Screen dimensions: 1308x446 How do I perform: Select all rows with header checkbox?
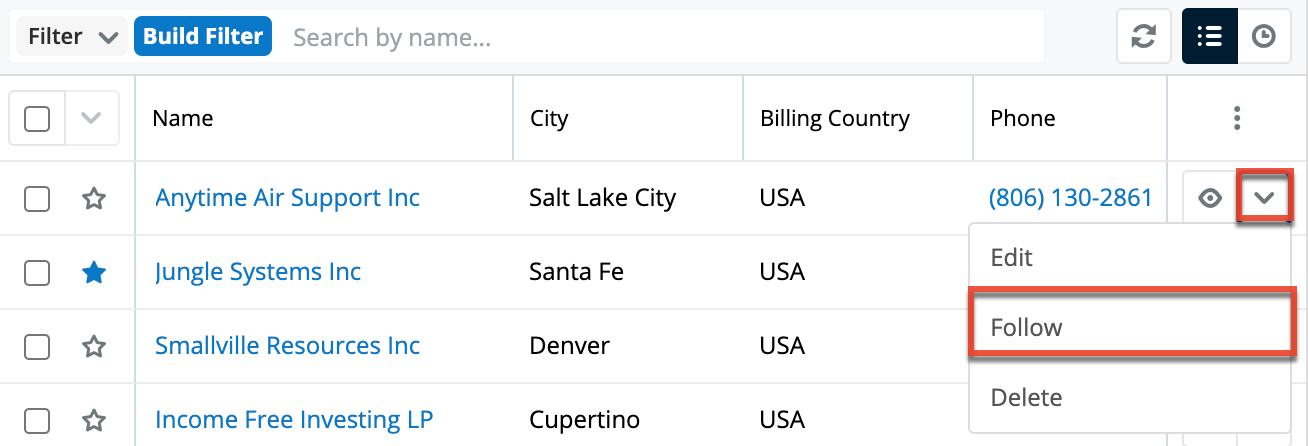(37, 119)
